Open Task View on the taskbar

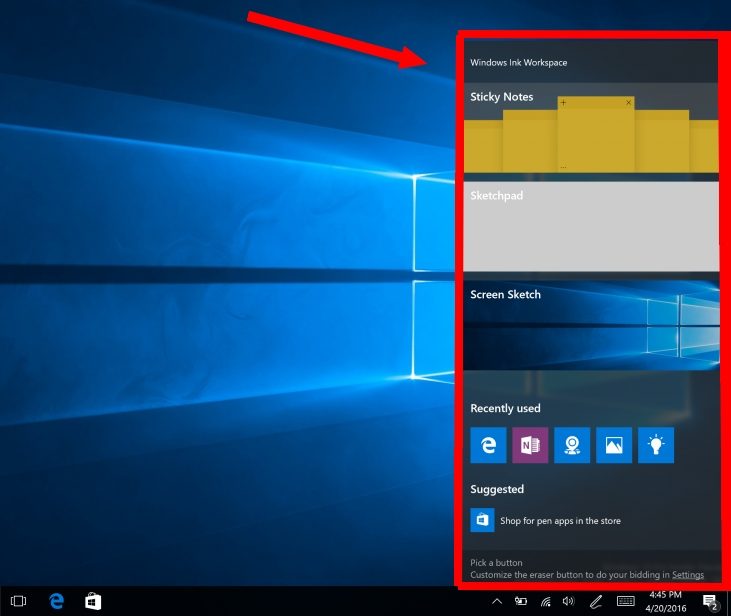pos(18,601)
